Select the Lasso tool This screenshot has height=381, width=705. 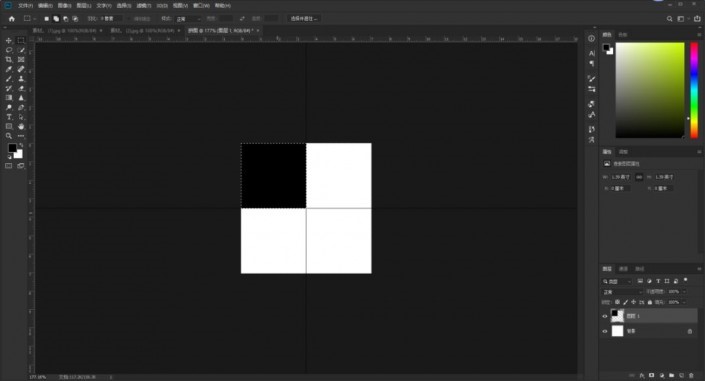(9, 50)
